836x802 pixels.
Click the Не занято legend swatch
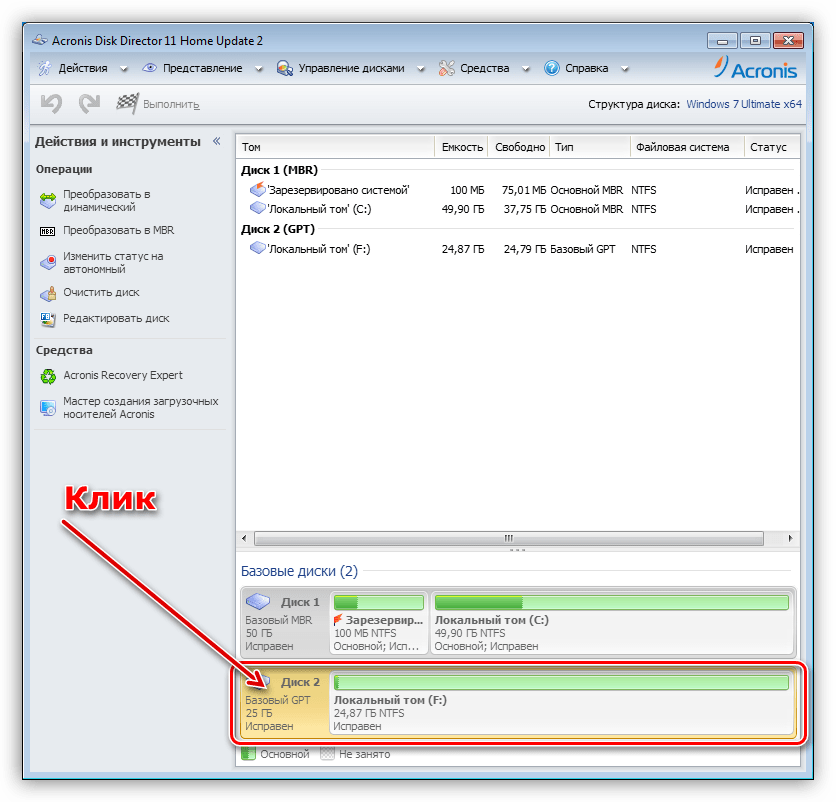pyautogui.click(x=327, y=753)
